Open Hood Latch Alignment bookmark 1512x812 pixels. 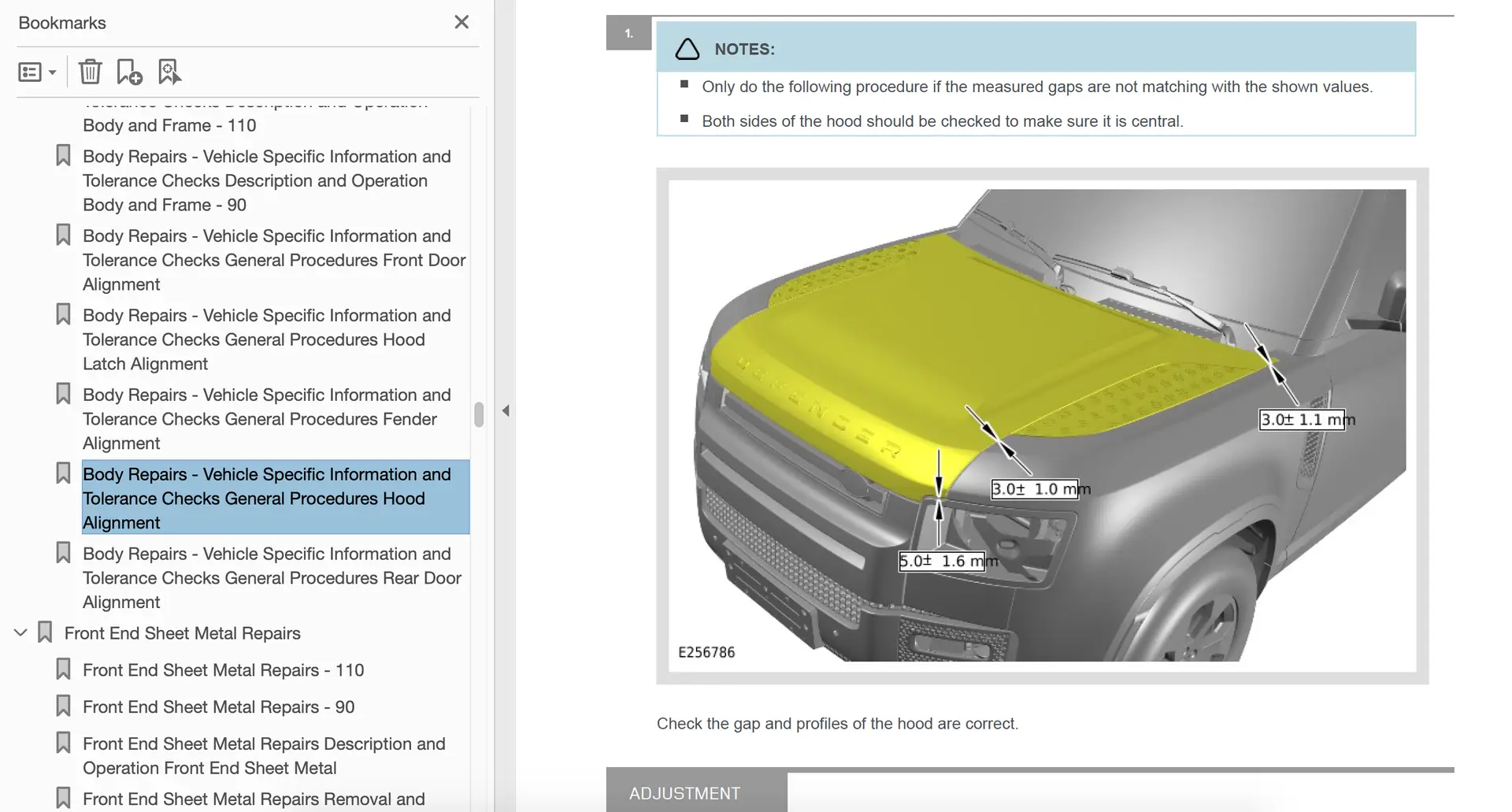(x=266, y=339)
